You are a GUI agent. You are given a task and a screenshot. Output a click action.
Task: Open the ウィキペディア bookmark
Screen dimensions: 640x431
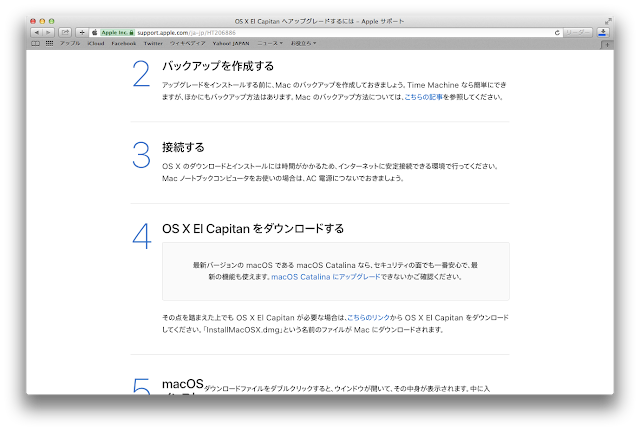coord(187,43)
